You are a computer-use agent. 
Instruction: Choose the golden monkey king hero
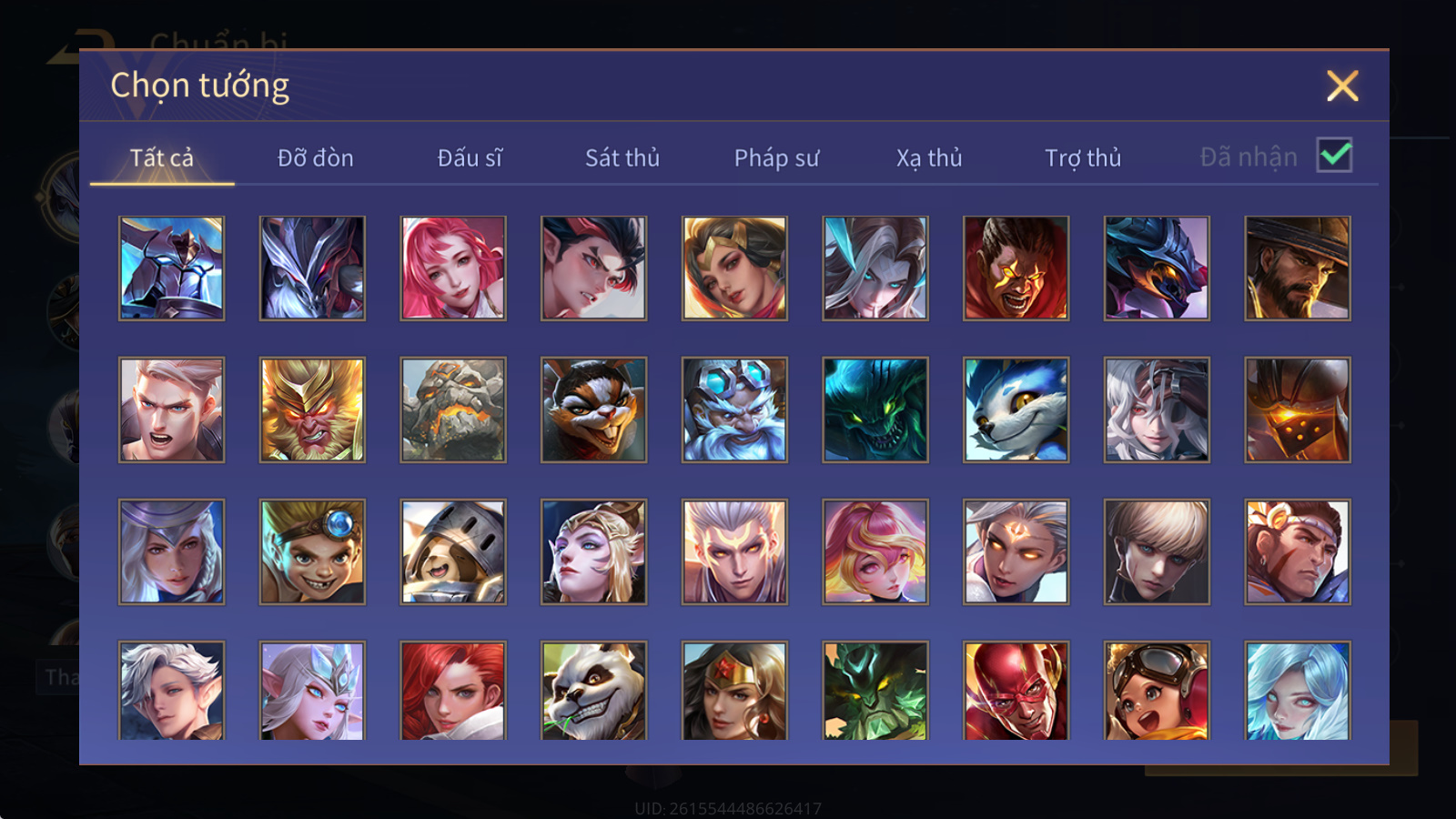(312, 409)
